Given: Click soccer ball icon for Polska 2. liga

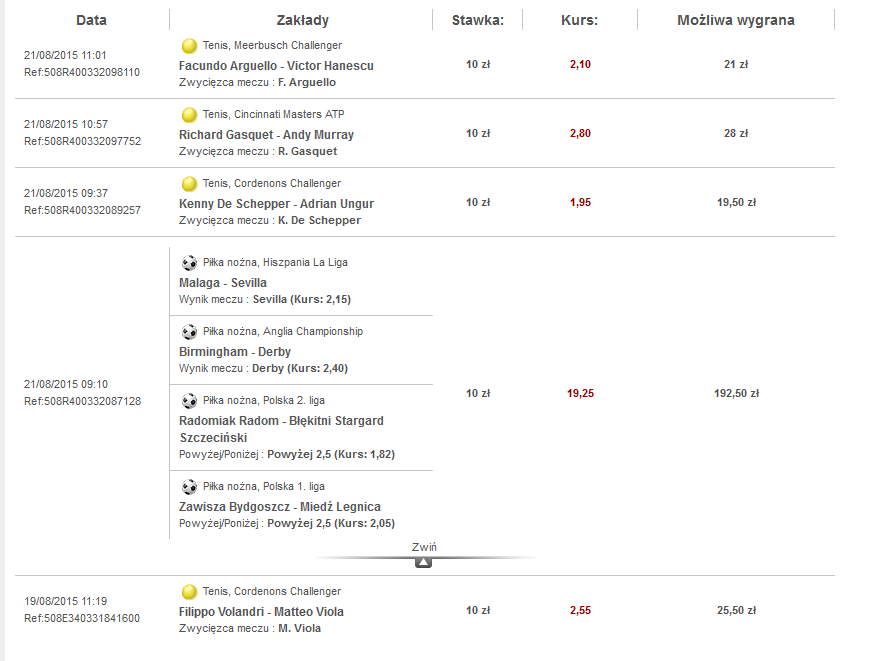Looking at the screenshot, I should click(x=189, y=401).
